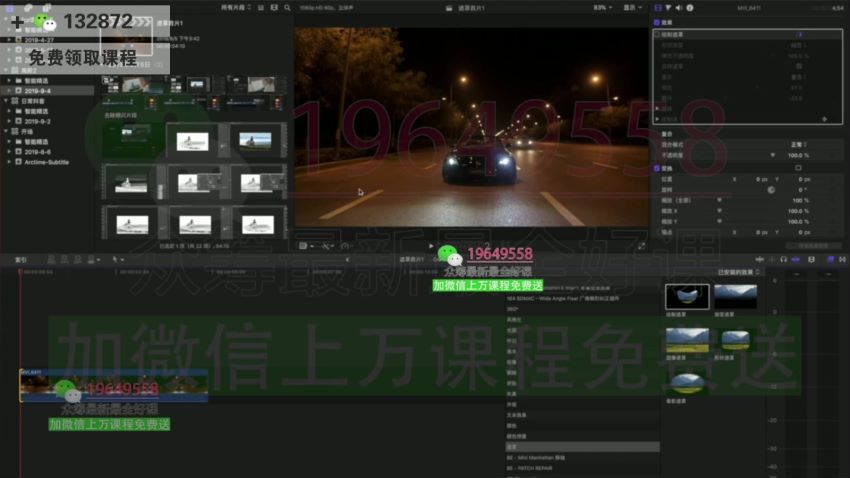Open the timeline tool selector arrow dropdown
850x478 pixels.
[118, 260]
